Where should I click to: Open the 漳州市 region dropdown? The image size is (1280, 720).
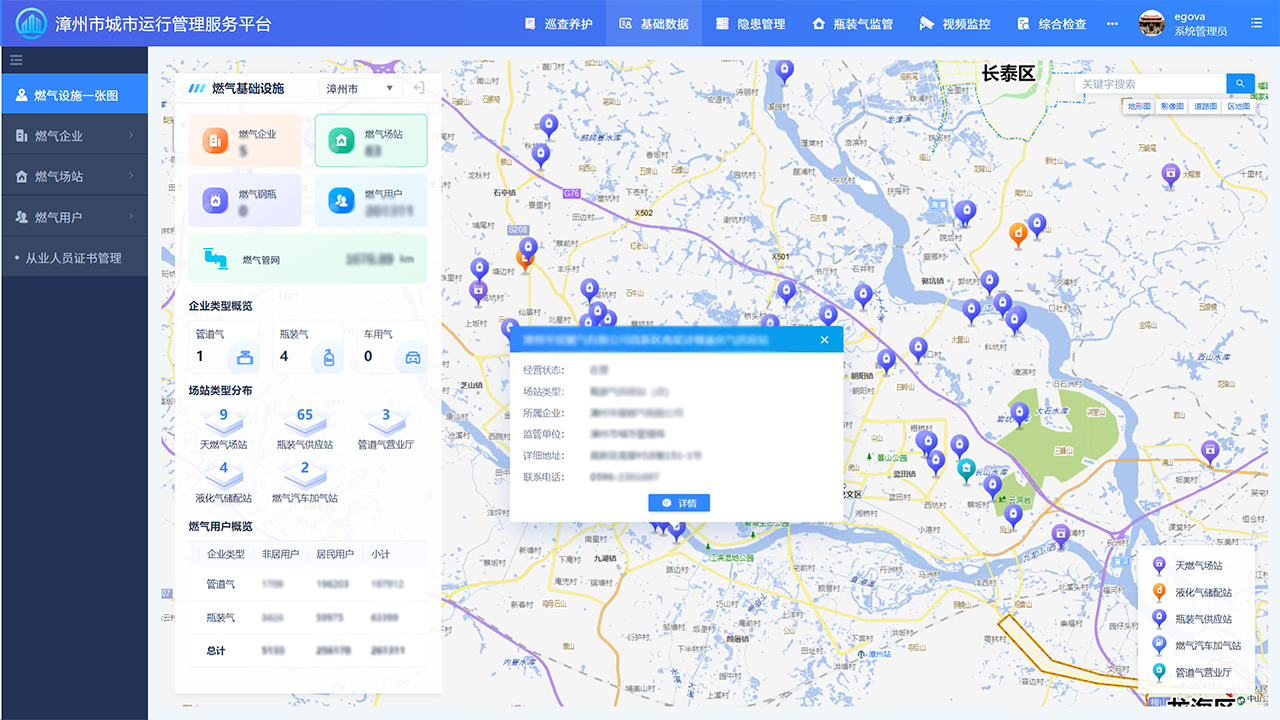point(360,88)
